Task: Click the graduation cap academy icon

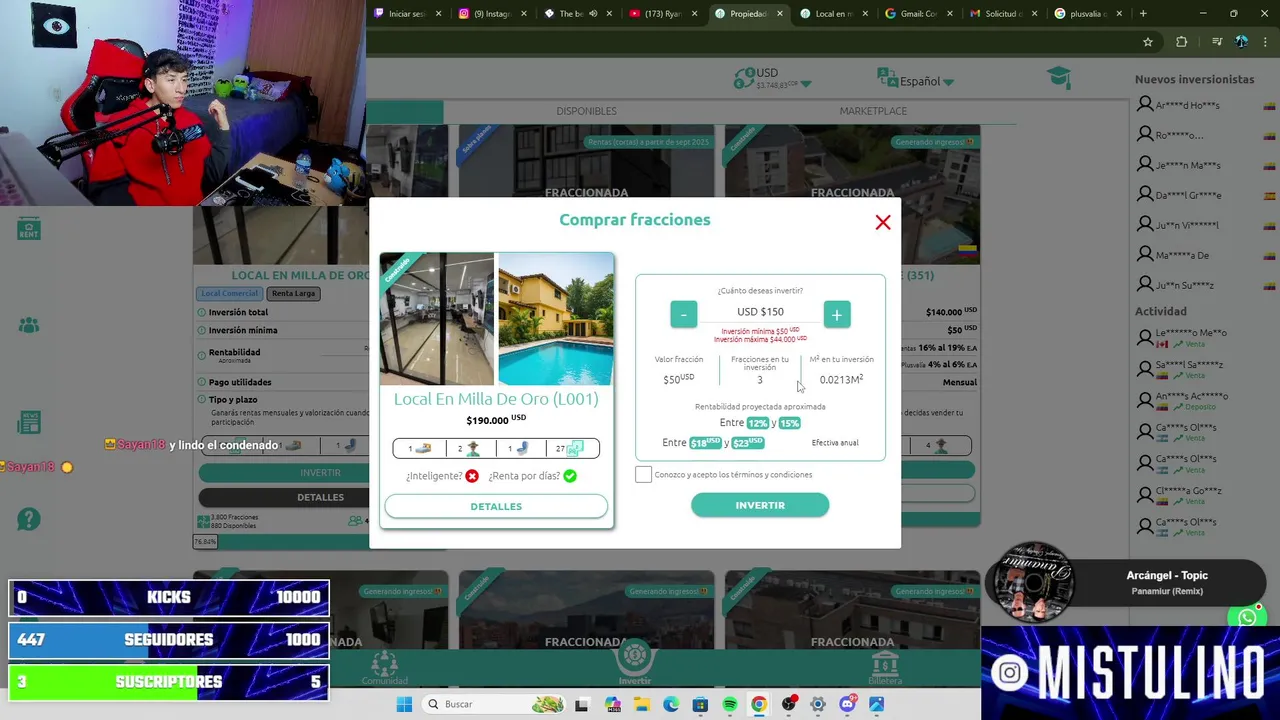Action: click(1059, 78)
